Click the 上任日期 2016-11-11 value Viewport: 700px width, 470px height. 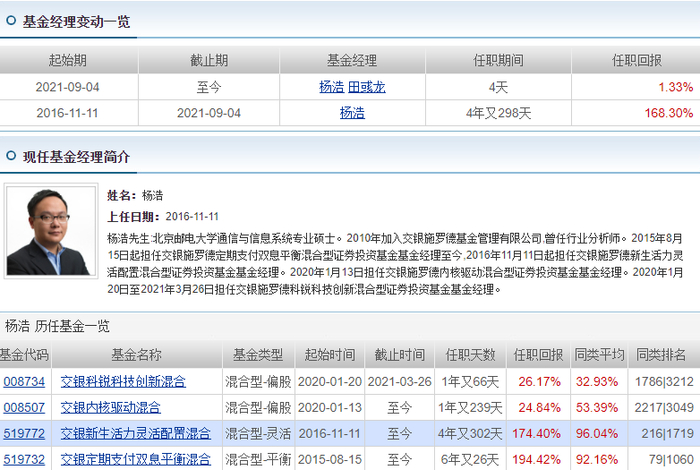tap(192, 217)
